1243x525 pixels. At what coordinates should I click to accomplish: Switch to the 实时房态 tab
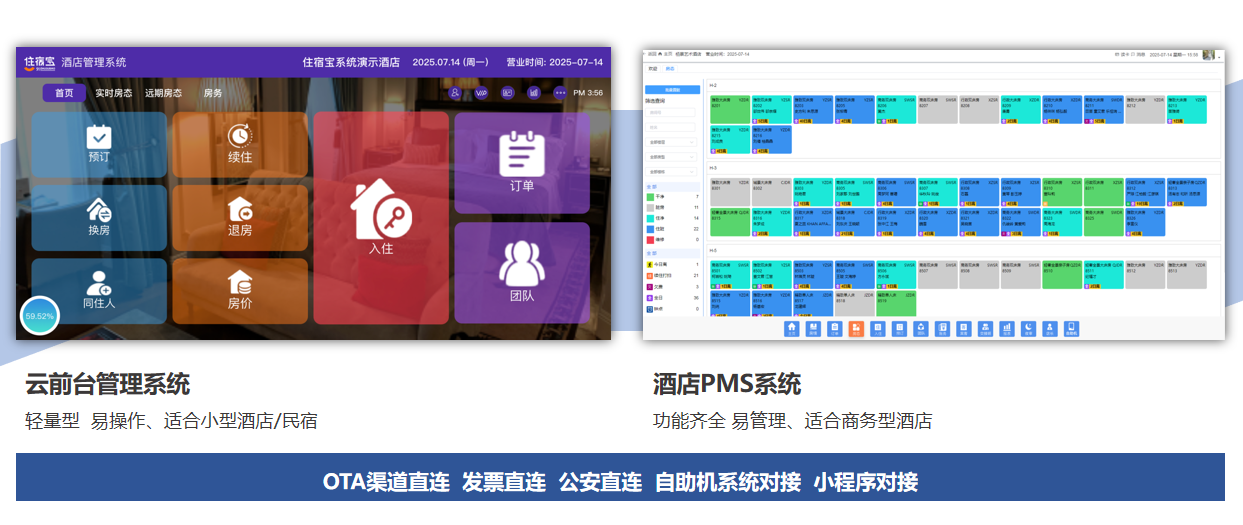113,93
